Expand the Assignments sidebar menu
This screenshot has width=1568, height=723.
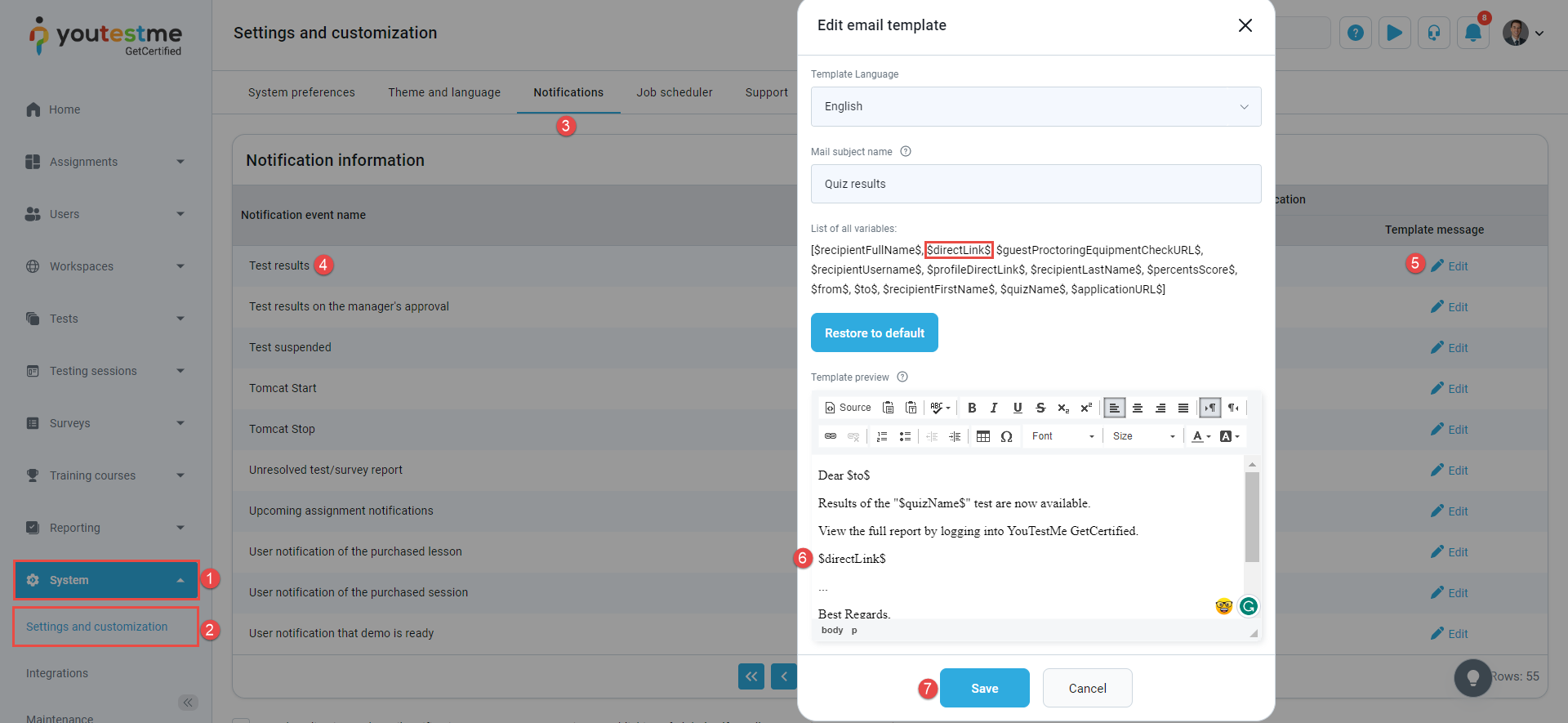[x=106, y=162]
